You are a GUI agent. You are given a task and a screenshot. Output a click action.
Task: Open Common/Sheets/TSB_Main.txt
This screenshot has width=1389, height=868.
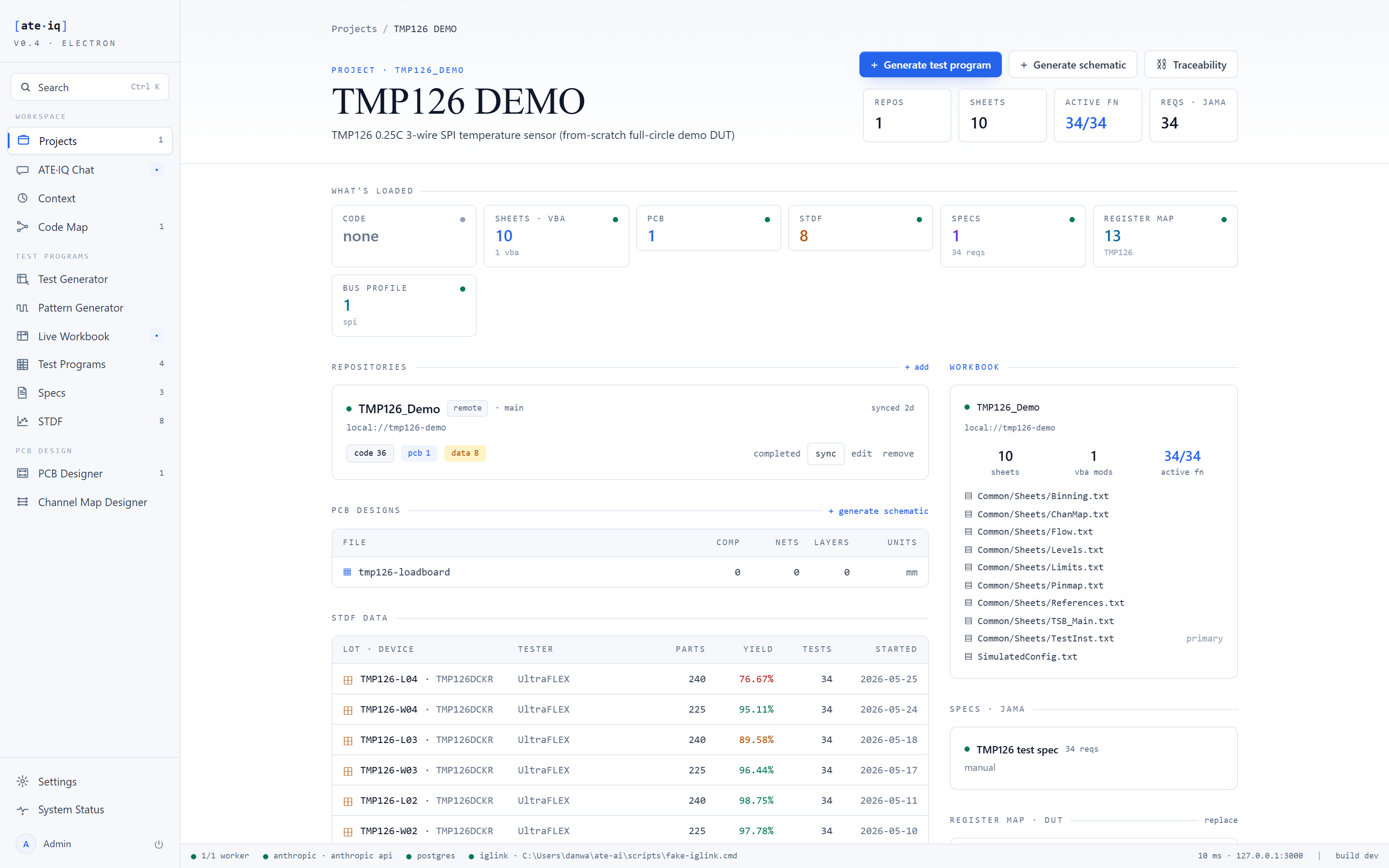pyautogui.click(x=1093, y=621)
